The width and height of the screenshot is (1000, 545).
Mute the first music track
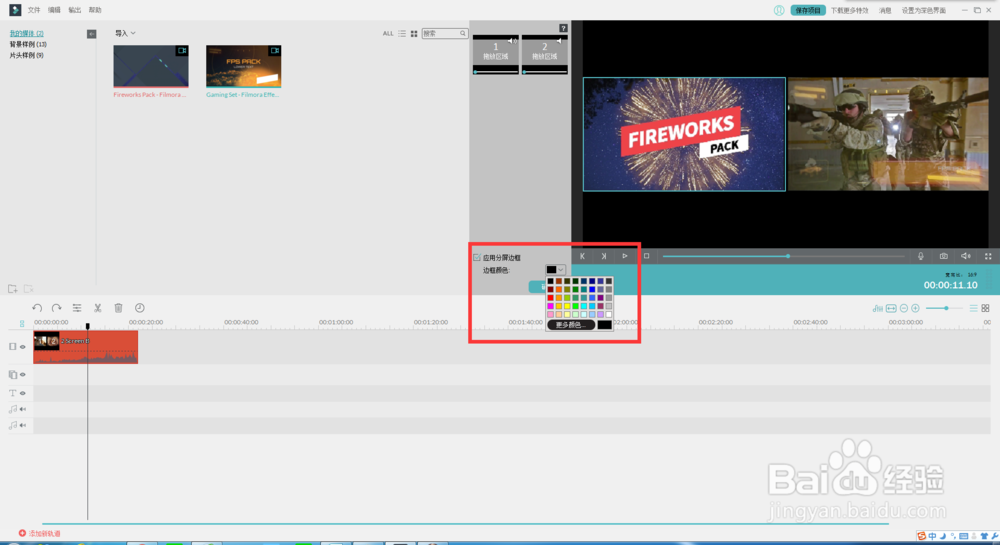click(x=22, y=409)
